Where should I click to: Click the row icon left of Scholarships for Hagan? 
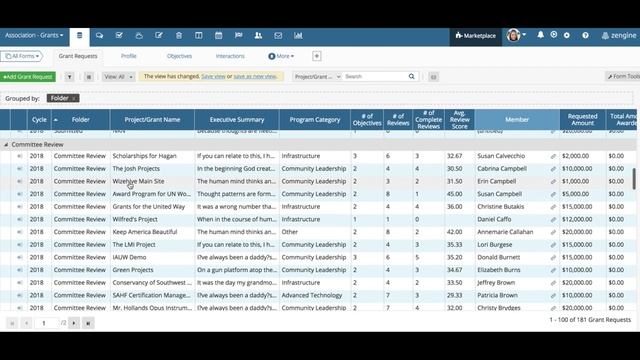point(19,156)
